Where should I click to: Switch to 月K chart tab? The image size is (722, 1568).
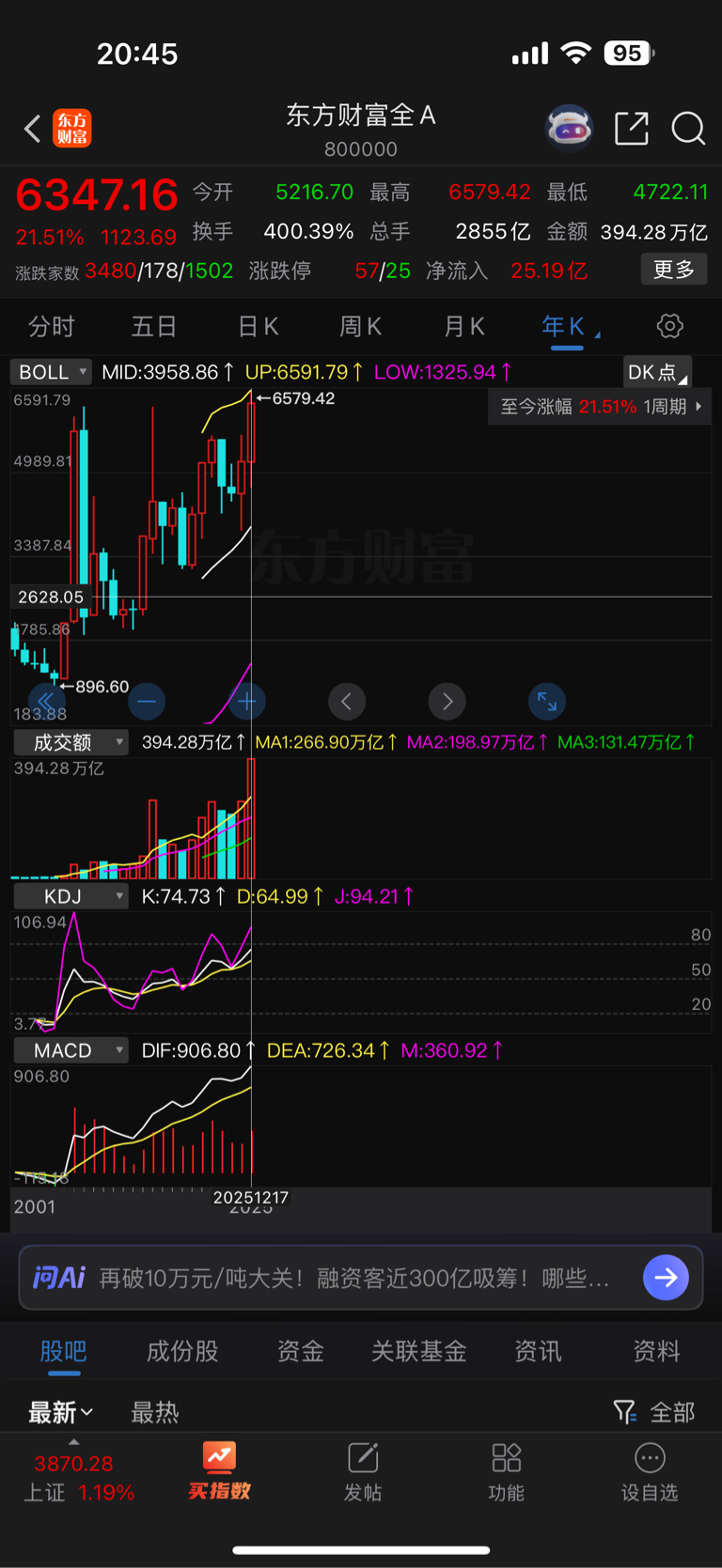(463, 327)
